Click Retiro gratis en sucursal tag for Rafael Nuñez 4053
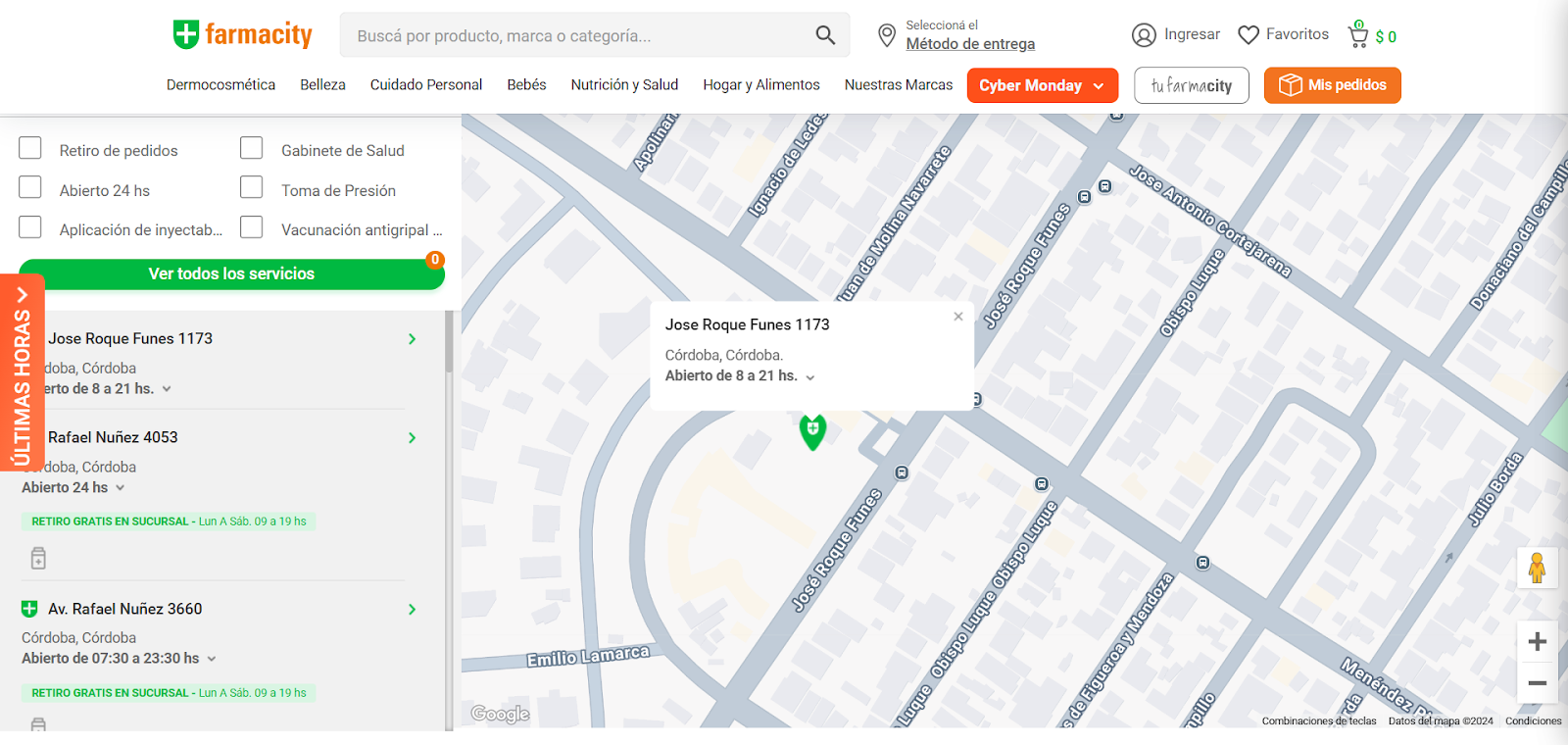 tap(169, 521)
